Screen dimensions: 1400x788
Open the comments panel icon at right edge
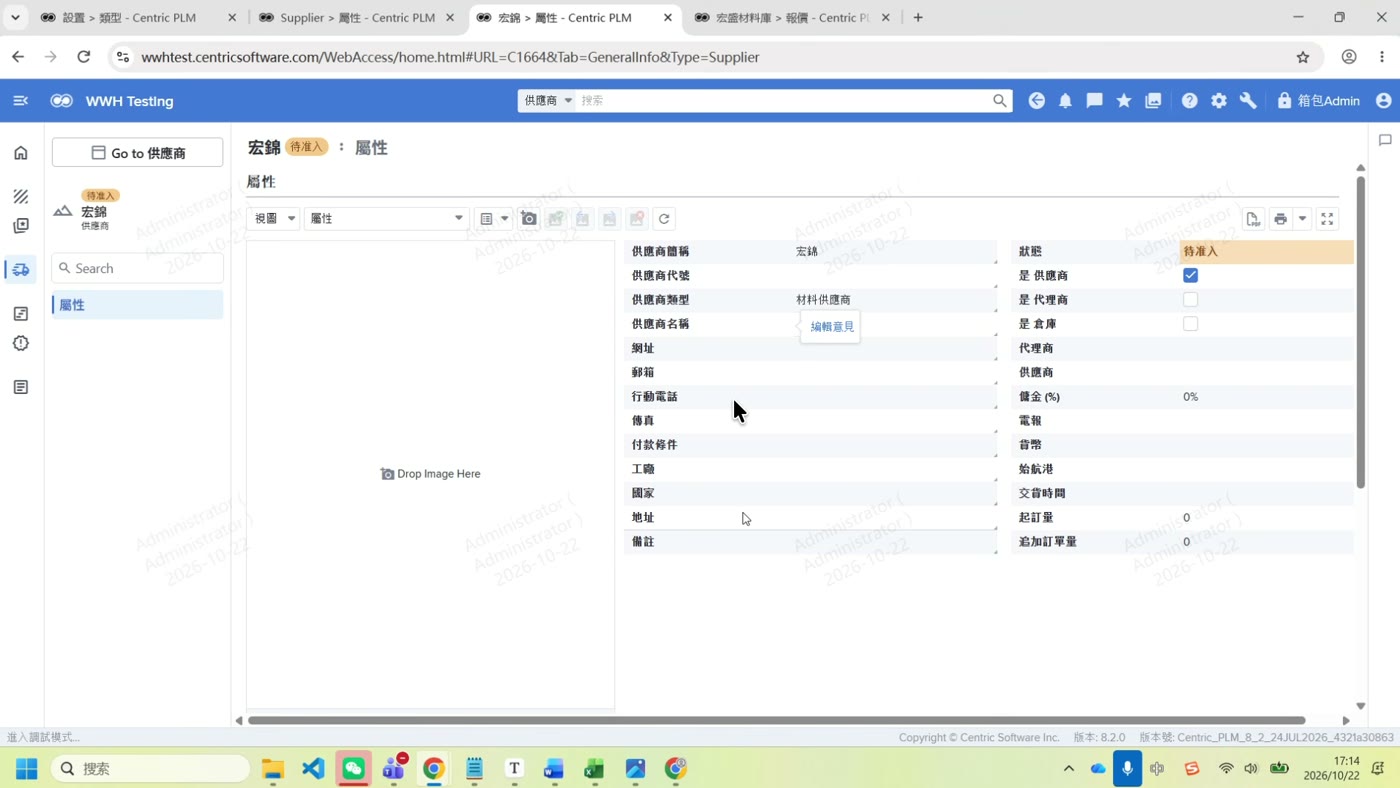[x=1385, y=141]
